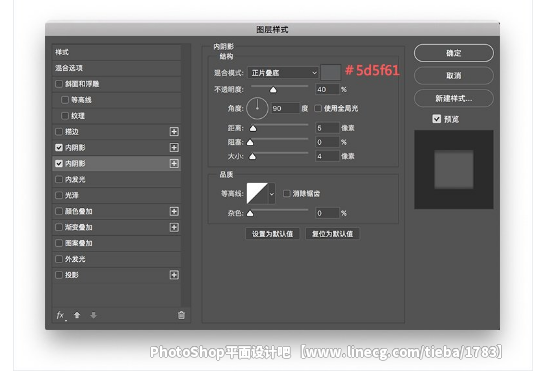Click the 角度 angle dial
Image resolution: width=558 pixels, height=371 pixels.
(x=257, y=108)
